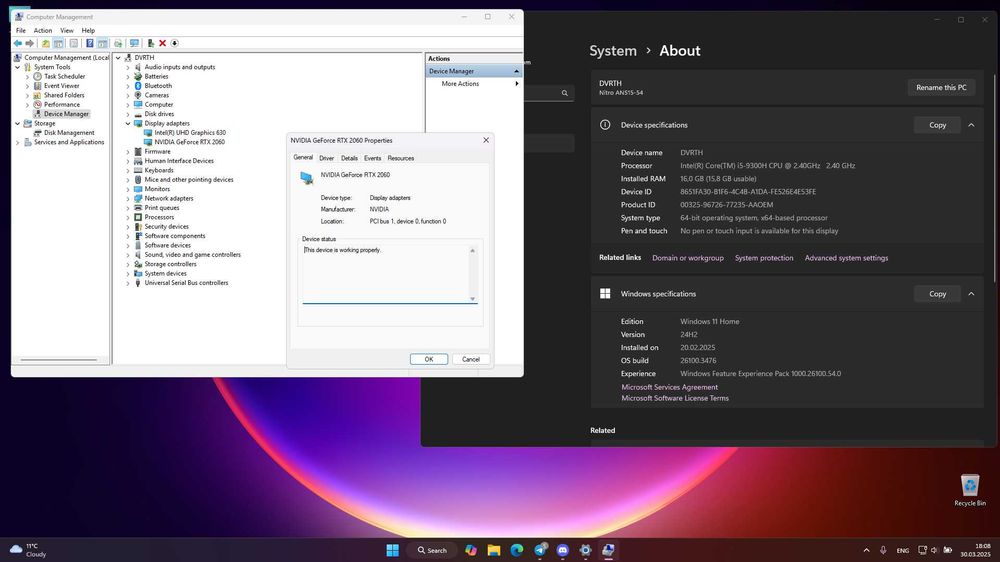1000x562 pixels.
Task: Click the search magnifier in Settings window
Action: pyautogui.click(x=564, y=93)
